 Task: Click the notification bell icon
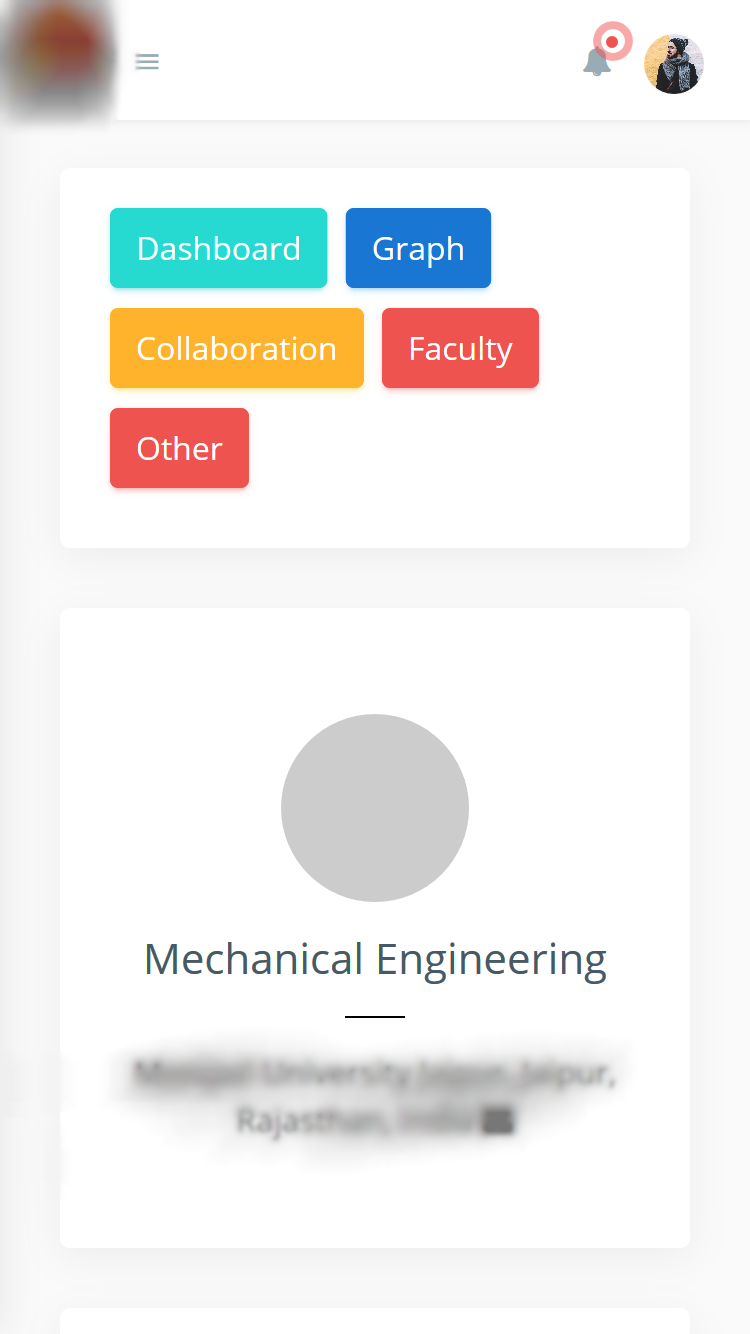tap(596, 63)
